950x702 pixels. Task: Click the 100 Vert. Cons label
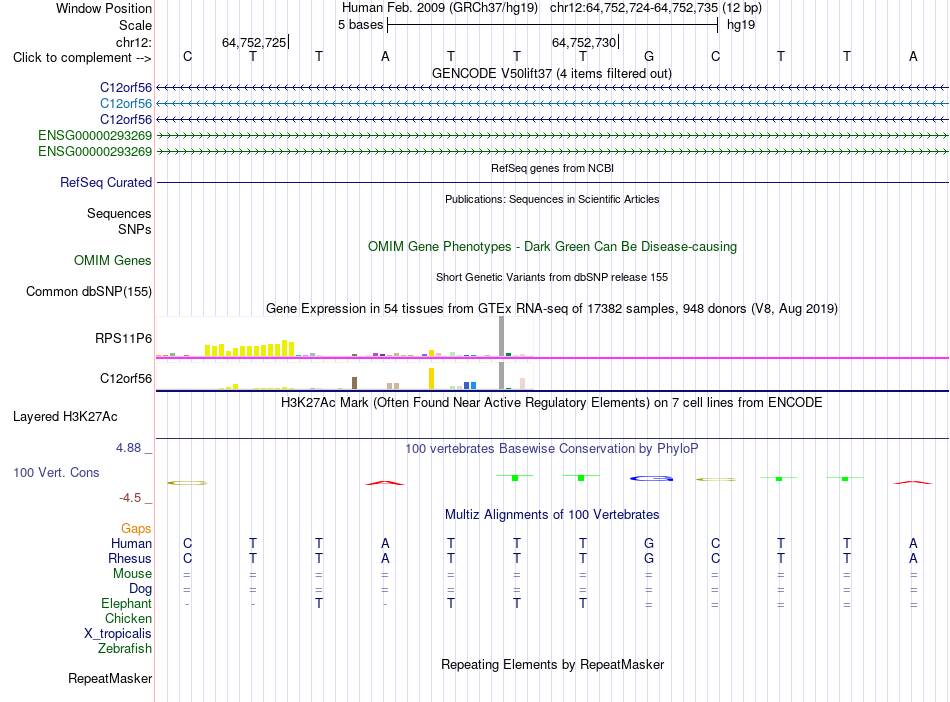[56, 472]
